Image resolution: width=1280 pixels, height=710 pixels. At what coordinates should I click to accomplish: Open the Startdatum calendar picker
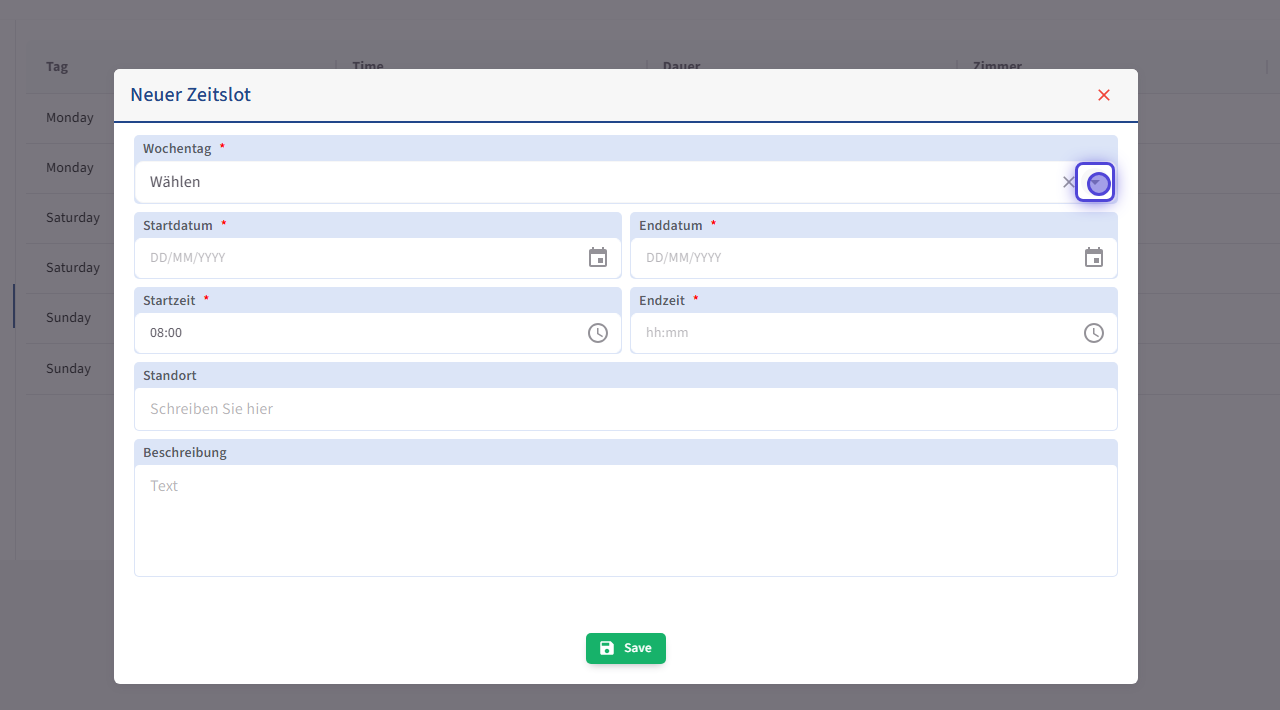[598, 258]
